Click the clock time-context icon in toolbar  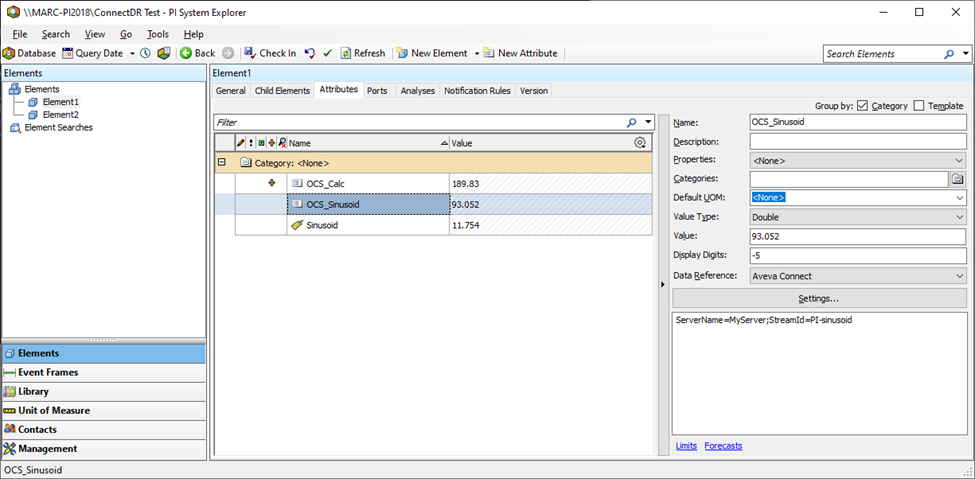[x=146, y=53]
